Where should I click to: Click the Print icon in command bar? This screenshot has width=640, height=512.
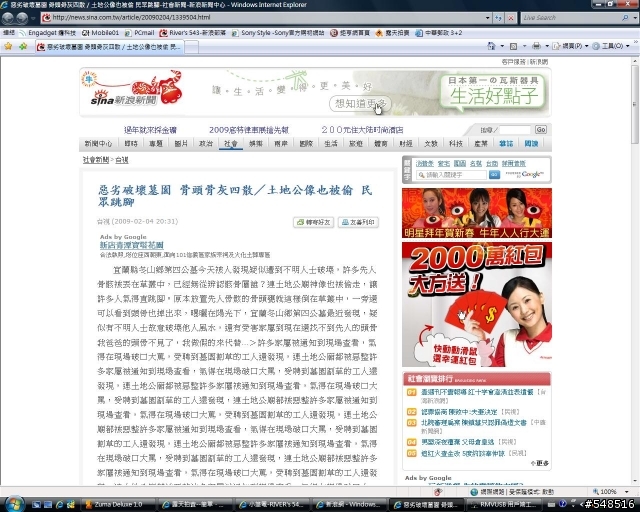coord(536,46)
